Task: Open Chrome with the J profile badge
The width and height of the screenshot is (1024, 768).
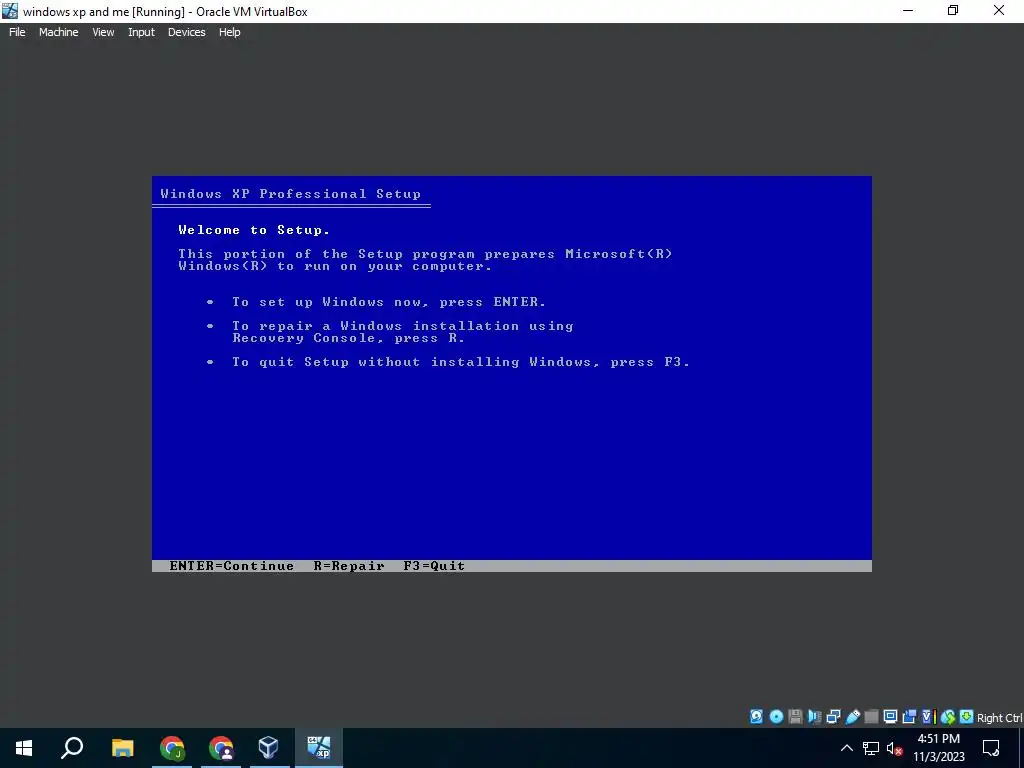Action: (172, 748)
